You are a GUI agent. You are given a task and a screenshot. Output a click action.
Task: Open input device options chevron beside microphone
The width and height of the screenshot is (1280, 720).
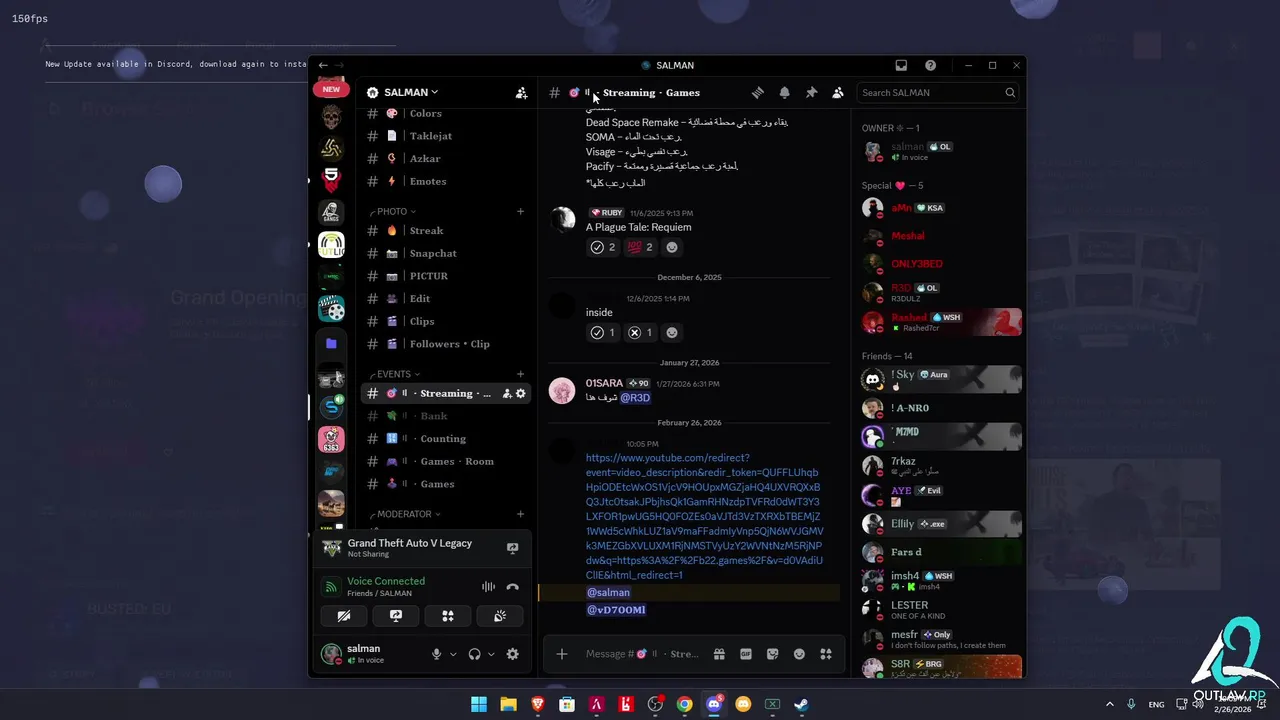coord(453,654)
